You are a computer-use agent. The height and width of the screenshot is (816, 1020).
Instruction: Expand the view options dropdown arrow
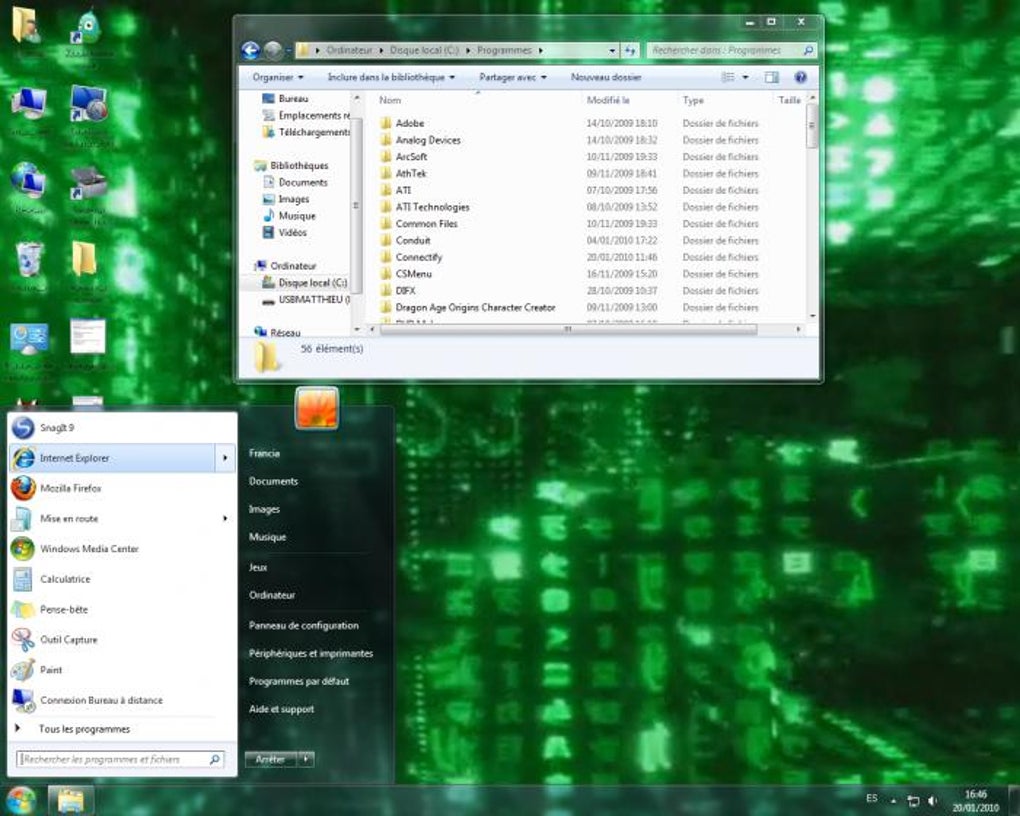click(745, 77)
